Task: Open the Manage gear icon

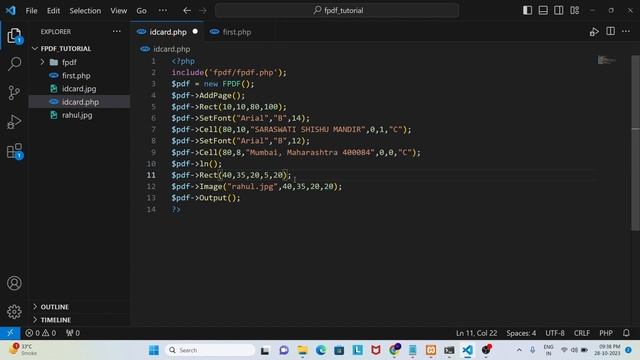Action: [14, 312]
